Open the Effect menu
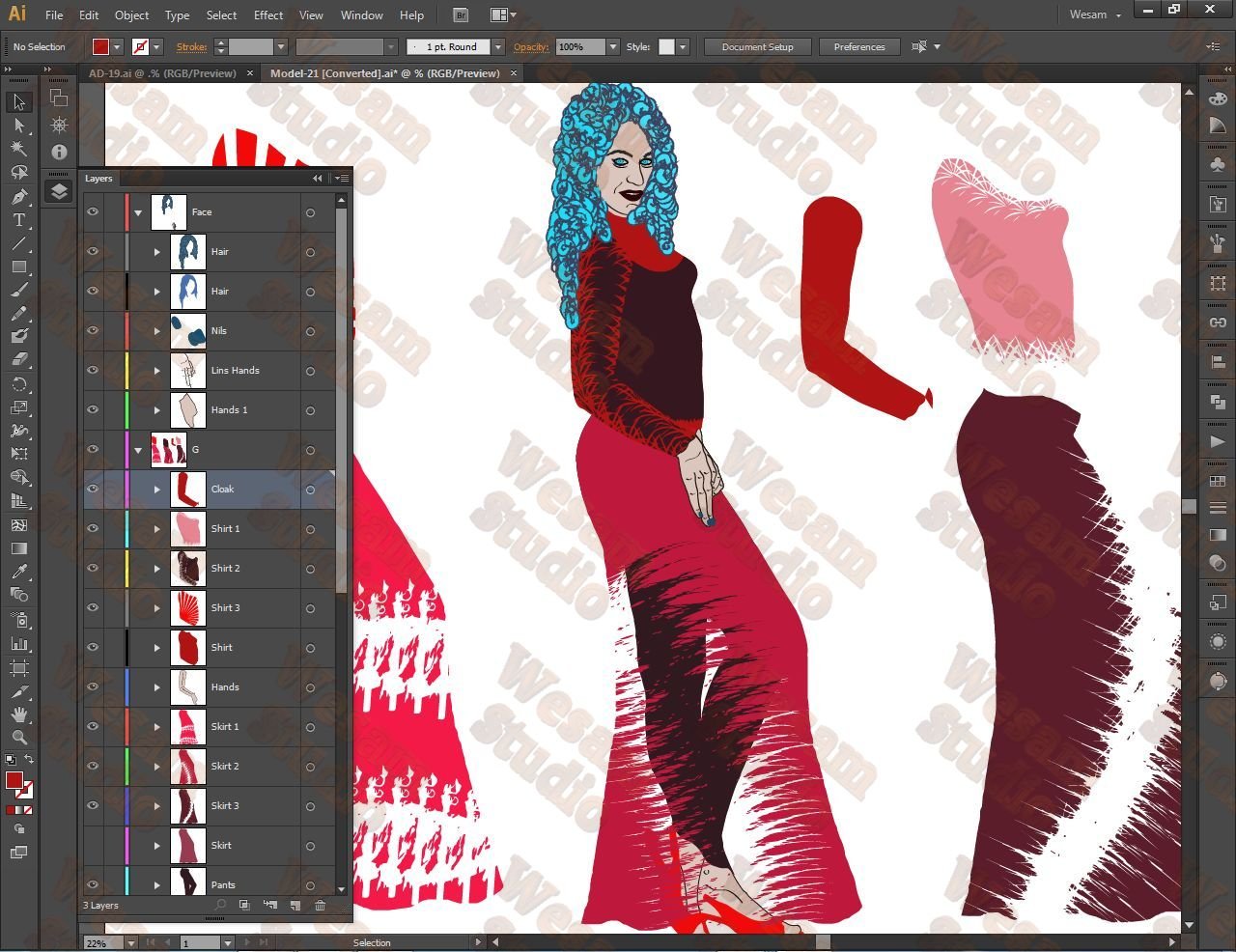 268,14
